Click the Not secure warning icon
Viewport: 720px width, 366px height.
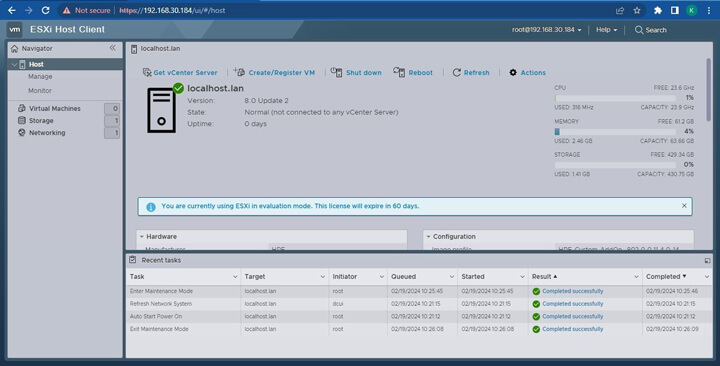[67, 10]
